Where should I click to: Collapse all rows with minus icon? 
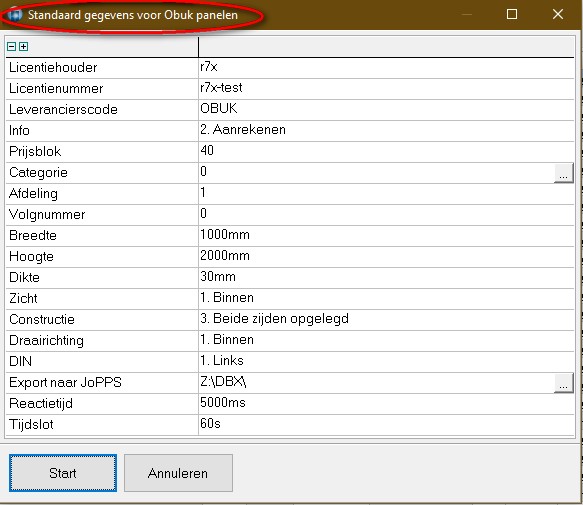pos(12,46)
